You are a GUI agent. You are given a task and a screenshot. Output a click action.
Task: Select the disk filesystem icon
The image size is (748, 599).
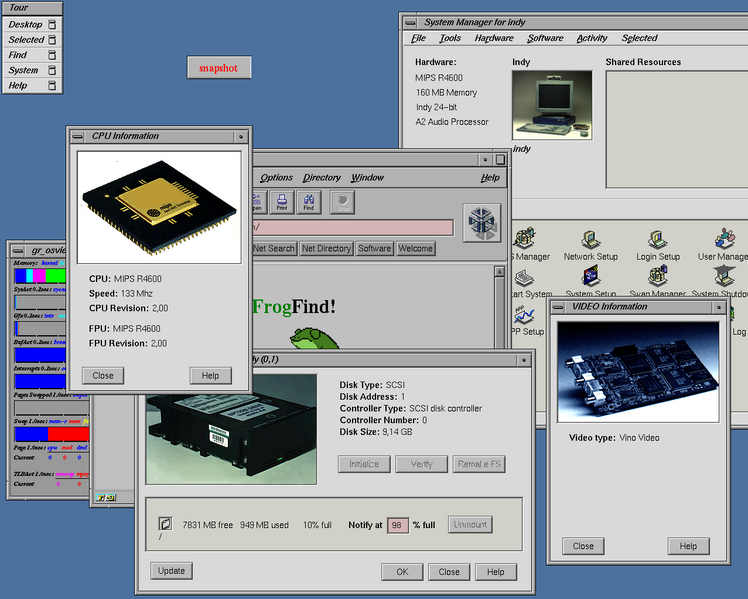point(165,524)
